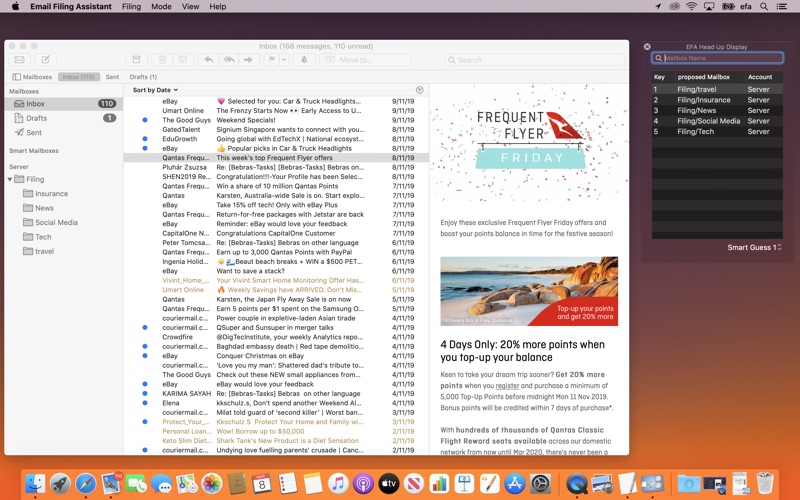Image resolution: width=800 pixels, height=500 pixels.
Task: Click the Forward arrow icon
Action: pos(248,60)
